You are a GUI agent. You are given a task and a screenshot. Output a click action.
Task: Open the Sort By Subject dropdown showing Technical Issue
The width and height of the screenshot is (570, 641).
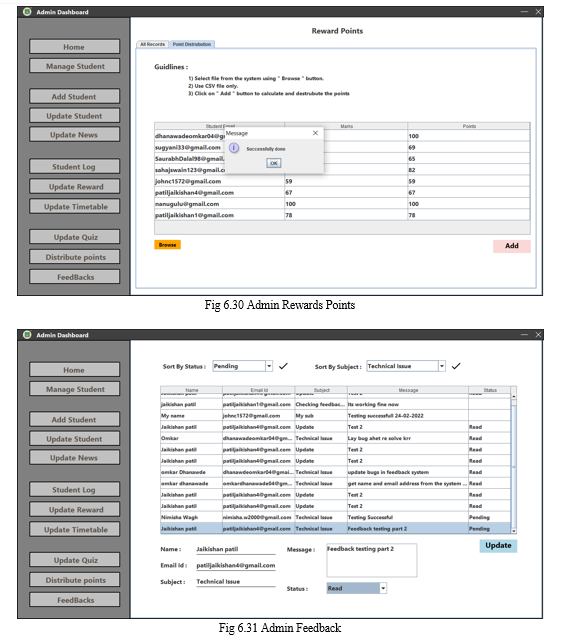click(x=406, y=366)
